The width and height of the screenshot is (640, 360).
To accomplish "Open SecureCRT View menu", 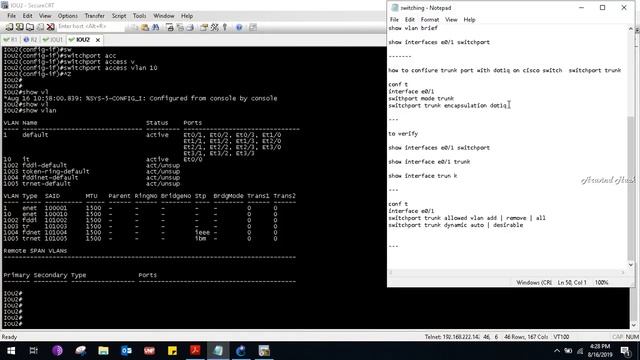I will point(45,16).
